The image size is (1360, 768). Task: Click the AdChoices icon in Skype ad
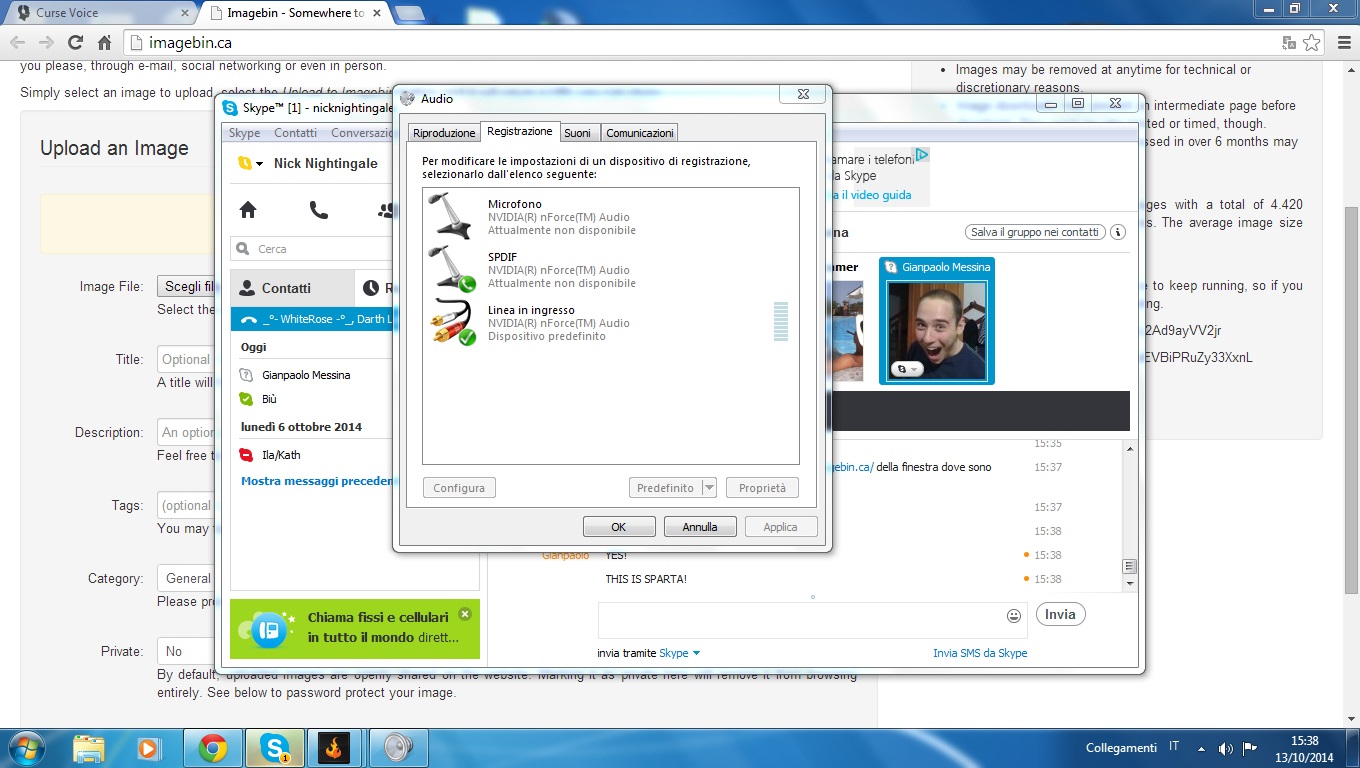click(x=922, y=155)
